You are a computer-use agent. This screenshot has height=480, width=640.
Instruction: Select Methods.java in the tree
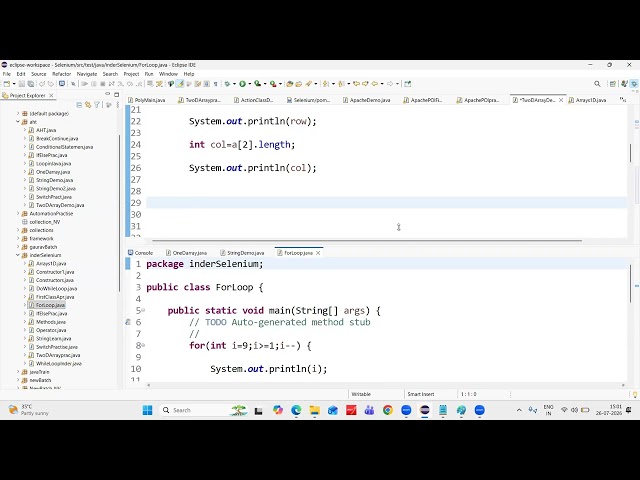click(51, 322)
